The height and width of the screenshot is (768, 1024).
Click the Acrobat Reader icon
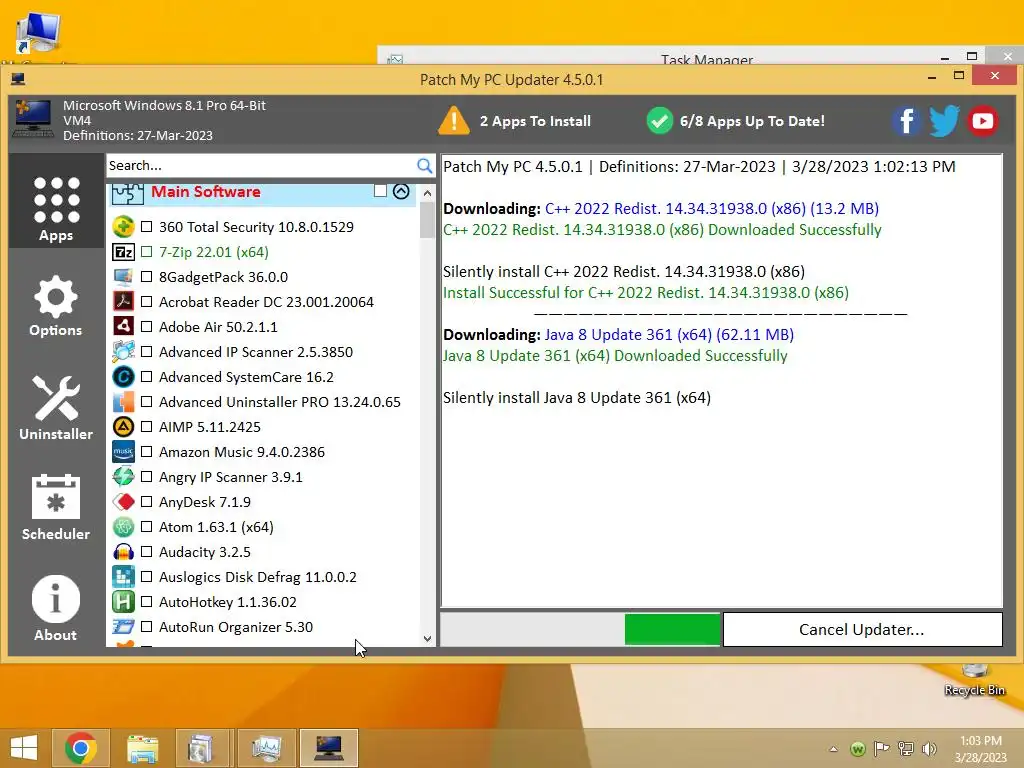(x=123, y=301)
